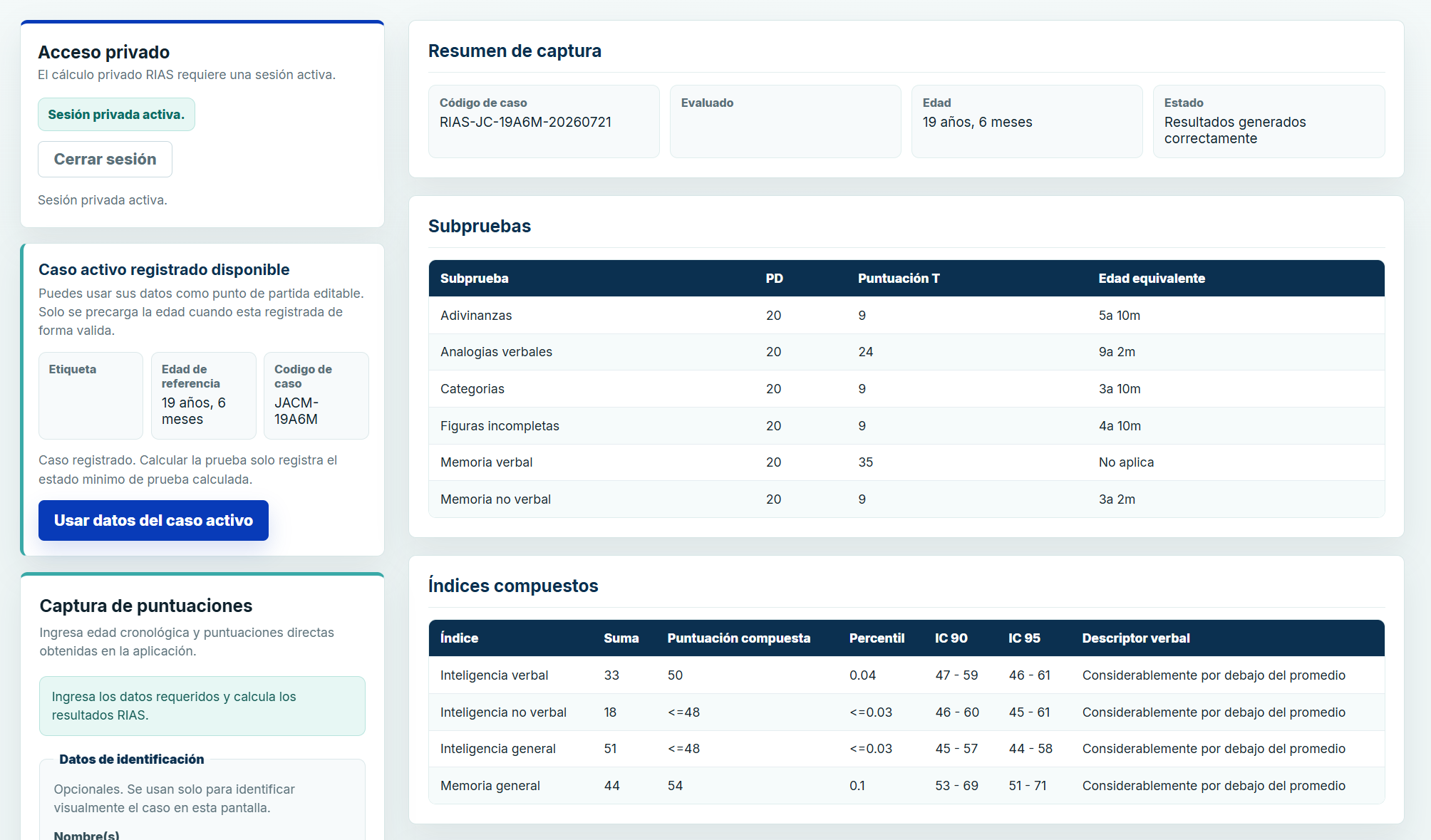Click the Edad value 19 años, 6 meses in summary
Image resolution: width=1431 pixels, height=840 pixels.
coord(977,122)
